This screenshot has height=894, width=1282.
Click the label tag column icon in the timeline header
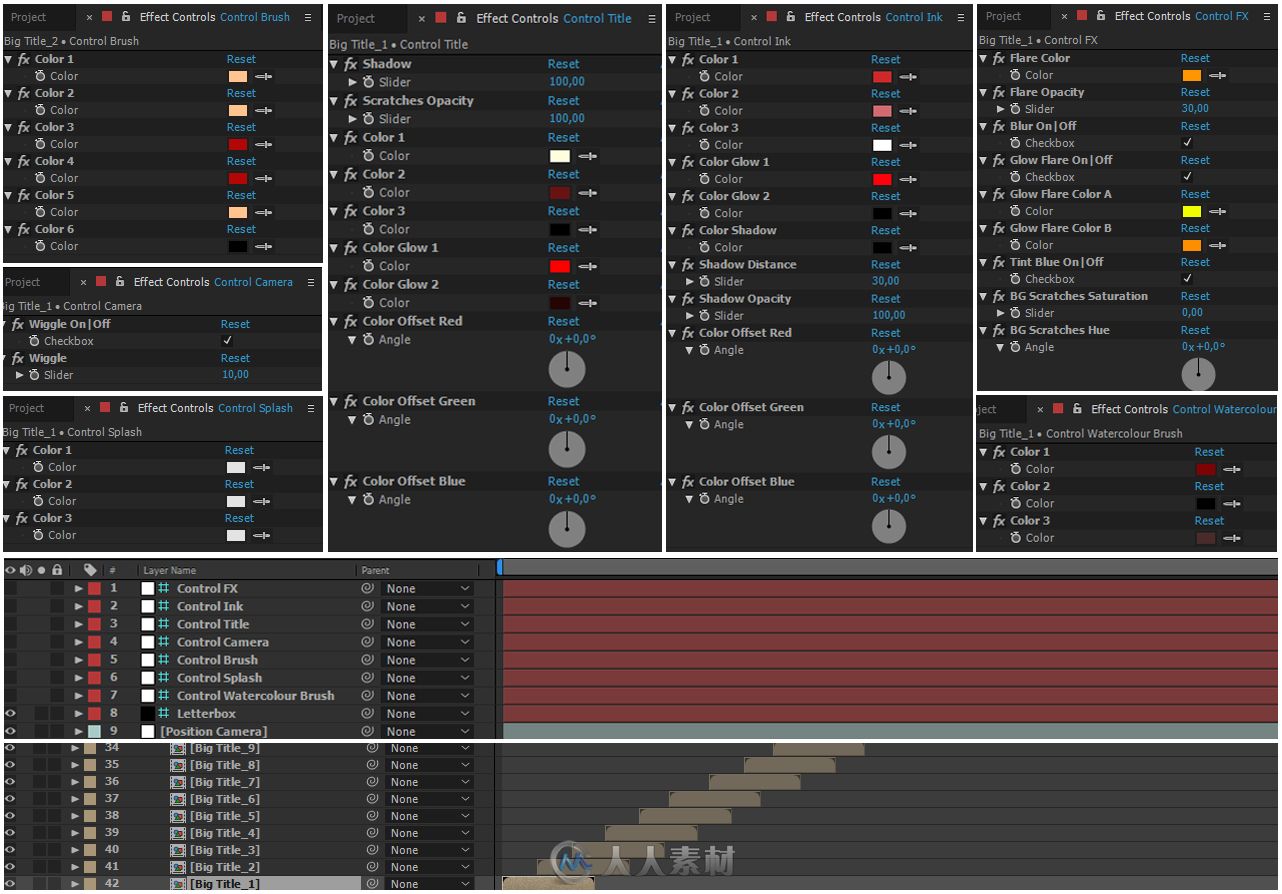click(90, 570)
